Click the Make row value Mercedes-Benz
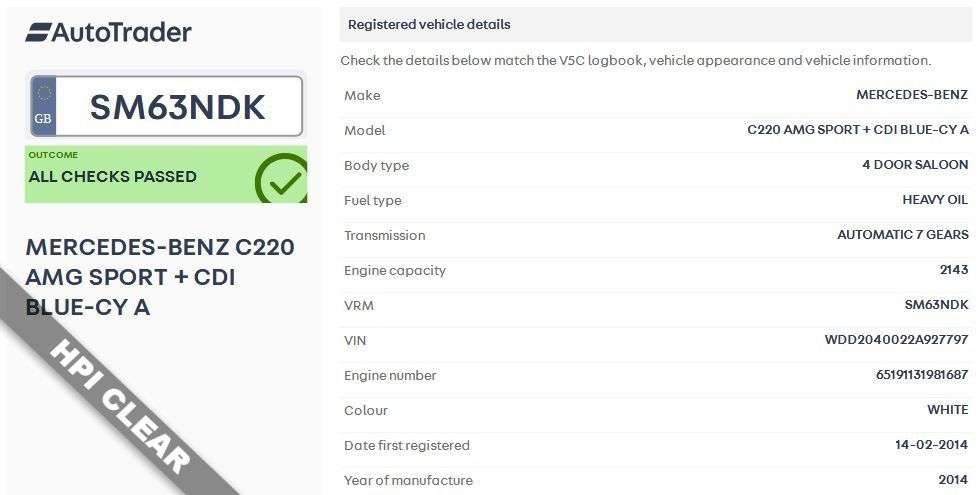 (912, 96)
